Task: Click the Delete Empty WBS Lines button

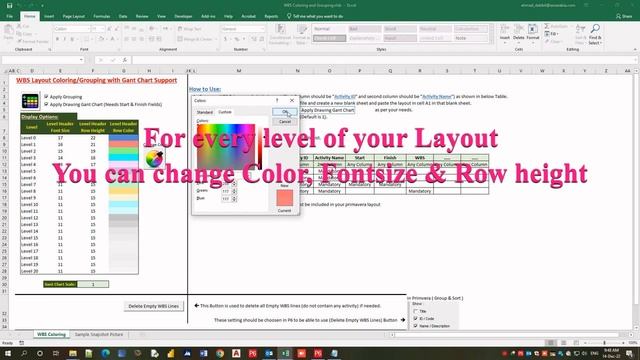Action: coord(153,306)
